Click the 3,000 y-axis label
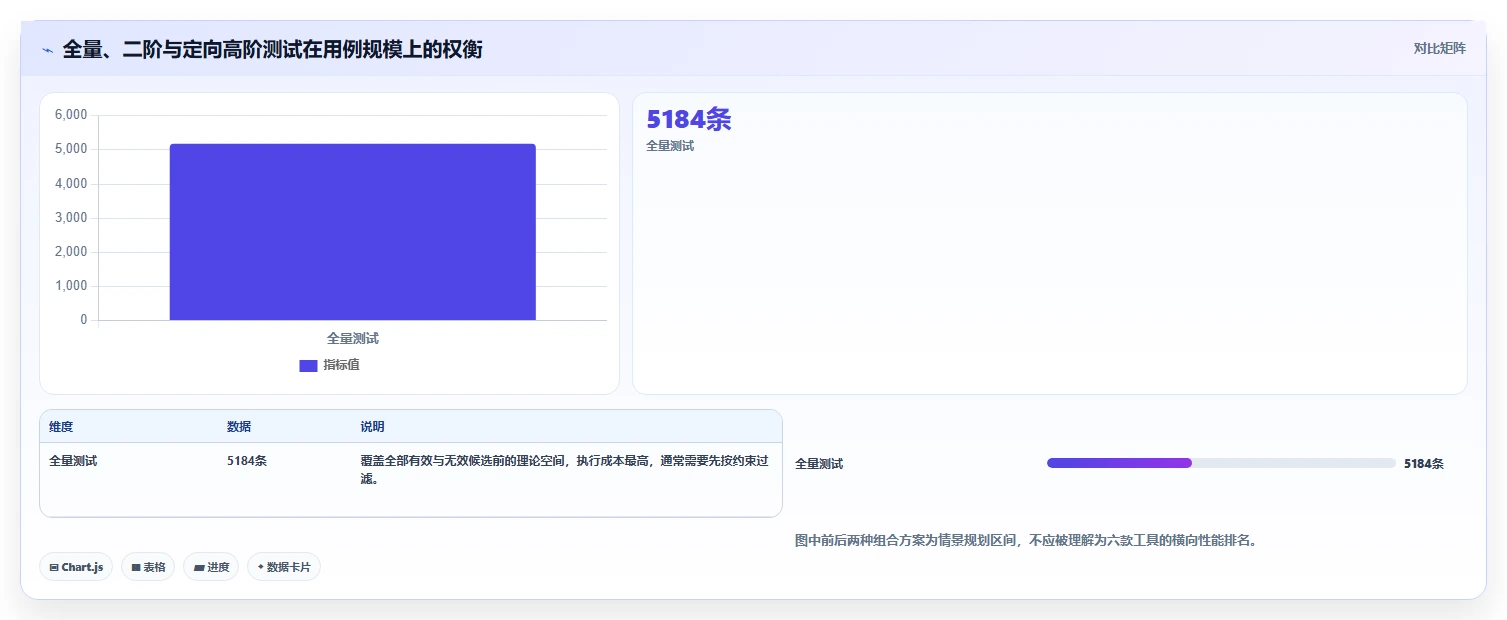 pos(70,218)
